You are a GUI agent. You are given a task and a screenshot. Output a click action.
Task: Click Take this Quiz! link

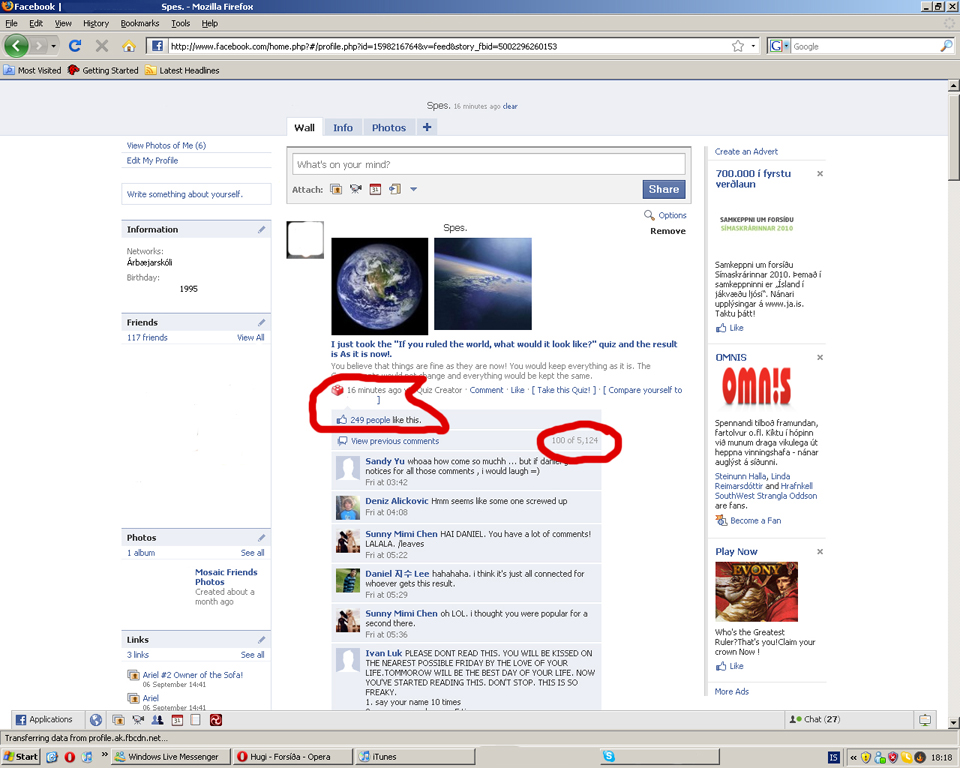click(564, 390)
